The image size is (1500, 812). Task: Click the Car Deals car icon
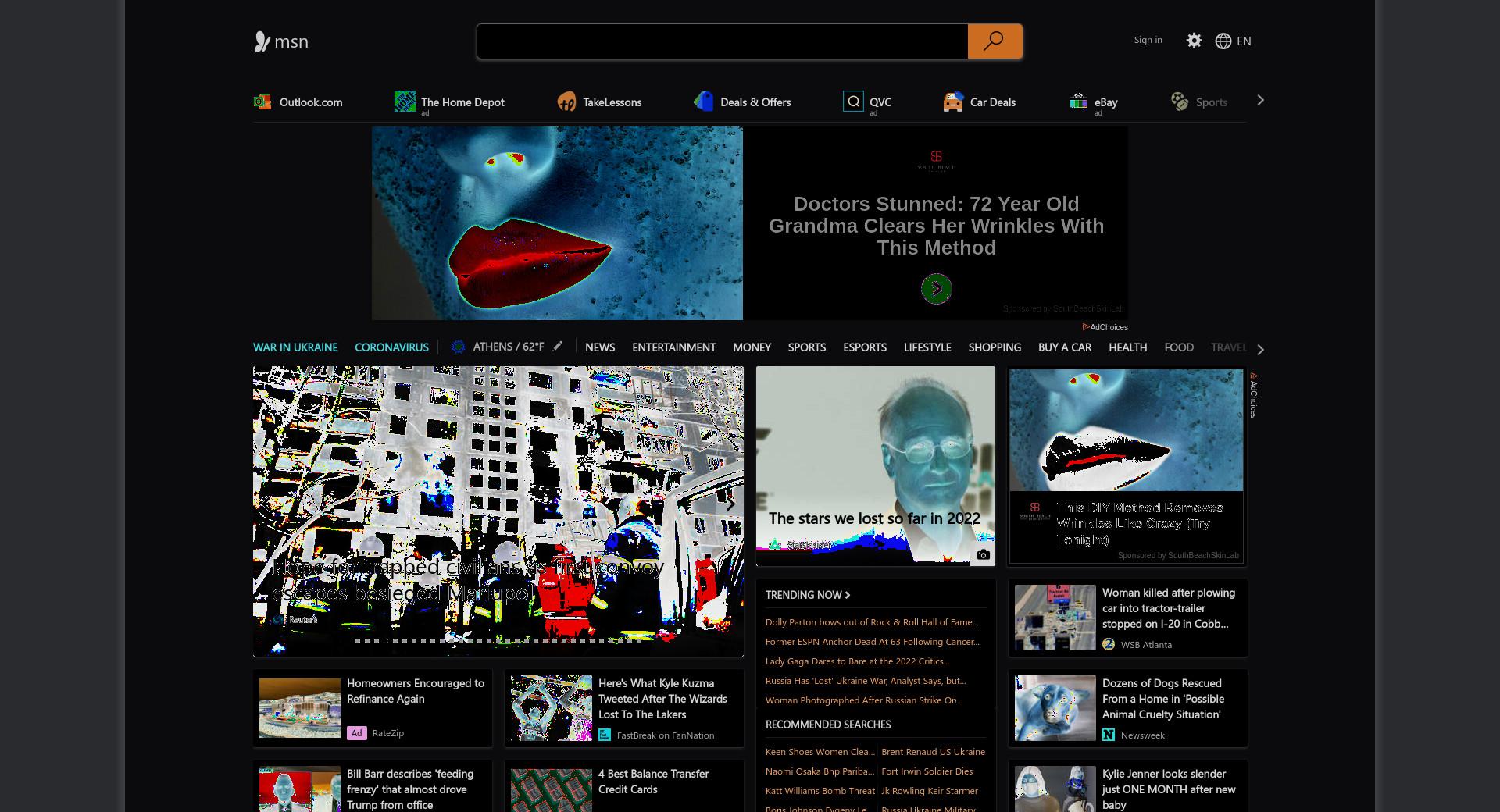point(953,101)
